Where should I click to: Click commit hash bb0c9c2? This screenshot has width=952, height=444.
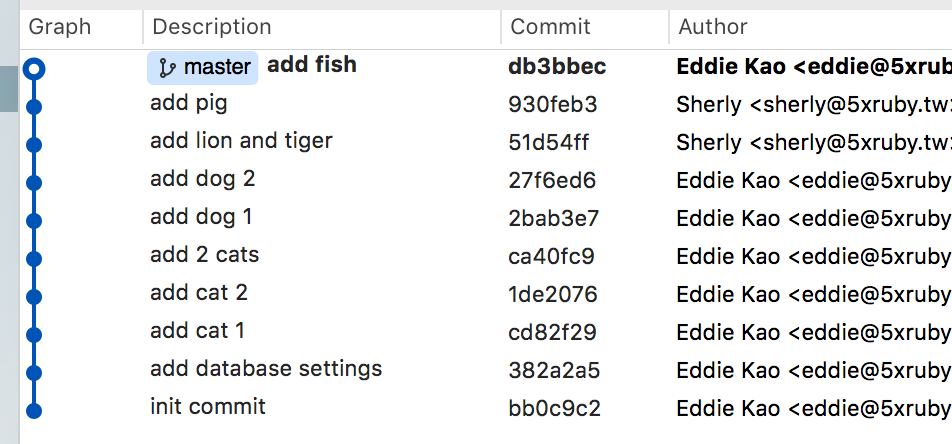[554, 408]
